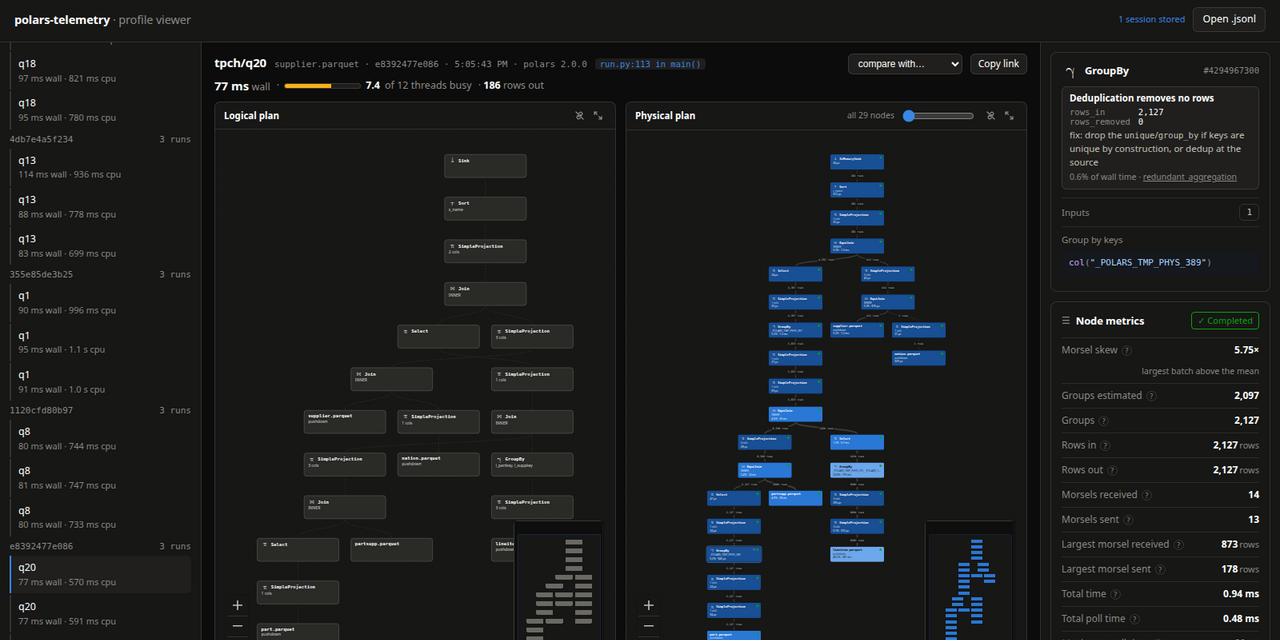Click the '1 session stored' text
1280x640 pixels.
coord(1152,20)
